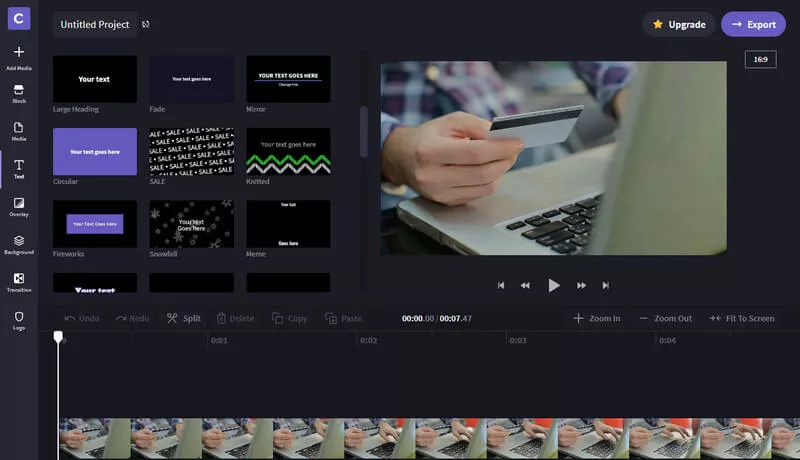Click Delete in the timeline toolbar
This screenshot has width=800, height=460.
click(x=235, y=318)
